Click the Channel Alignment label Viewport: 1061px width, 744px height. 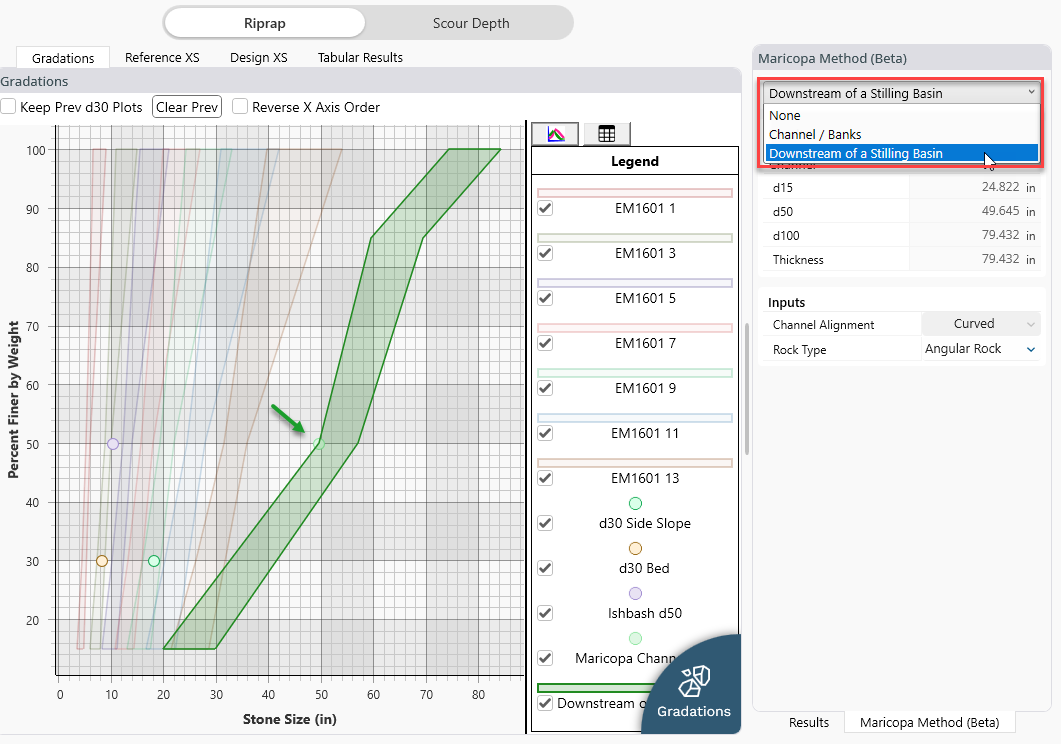coord(823,325)
